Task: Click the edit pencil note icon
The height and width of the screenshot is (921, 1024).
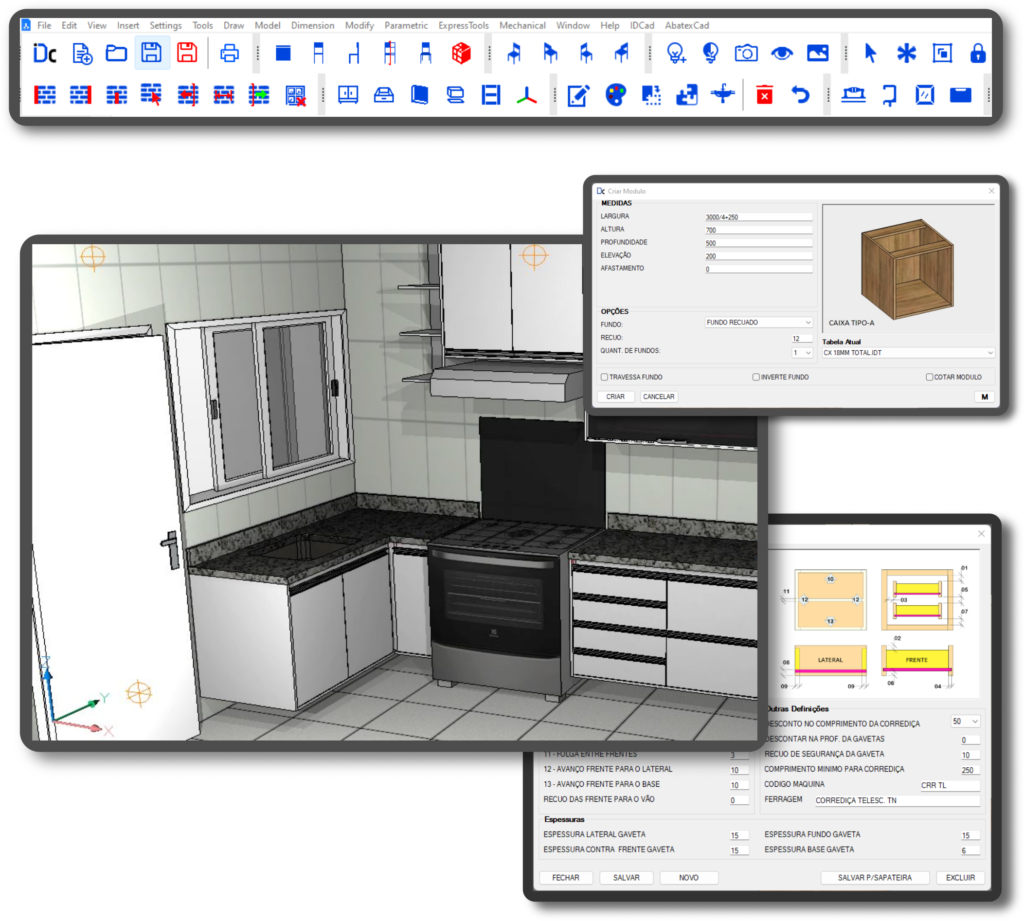Action: coord(579,95)
